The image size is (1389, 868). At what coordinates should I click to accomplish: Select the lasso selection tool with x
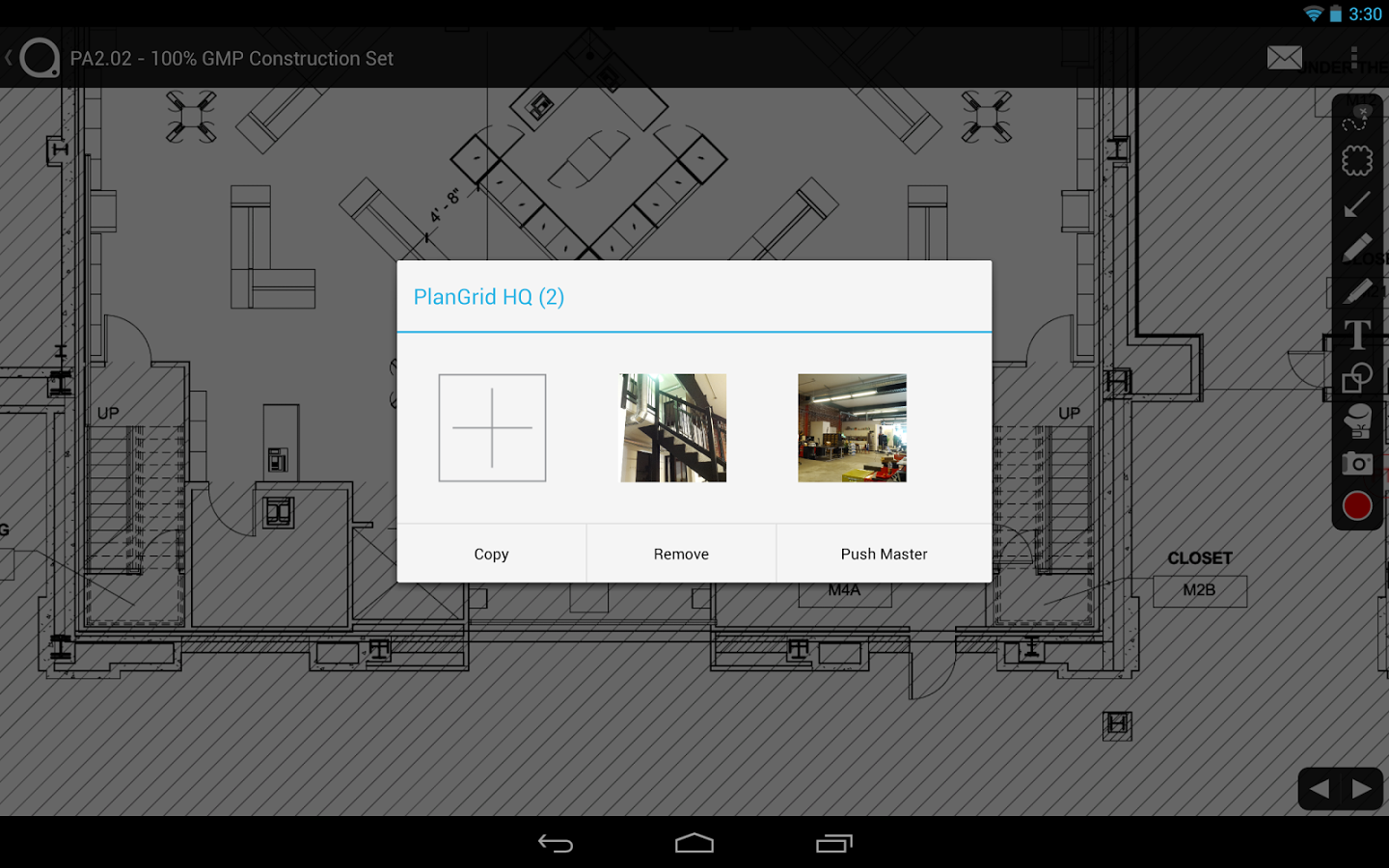(x=1356, y=119)
